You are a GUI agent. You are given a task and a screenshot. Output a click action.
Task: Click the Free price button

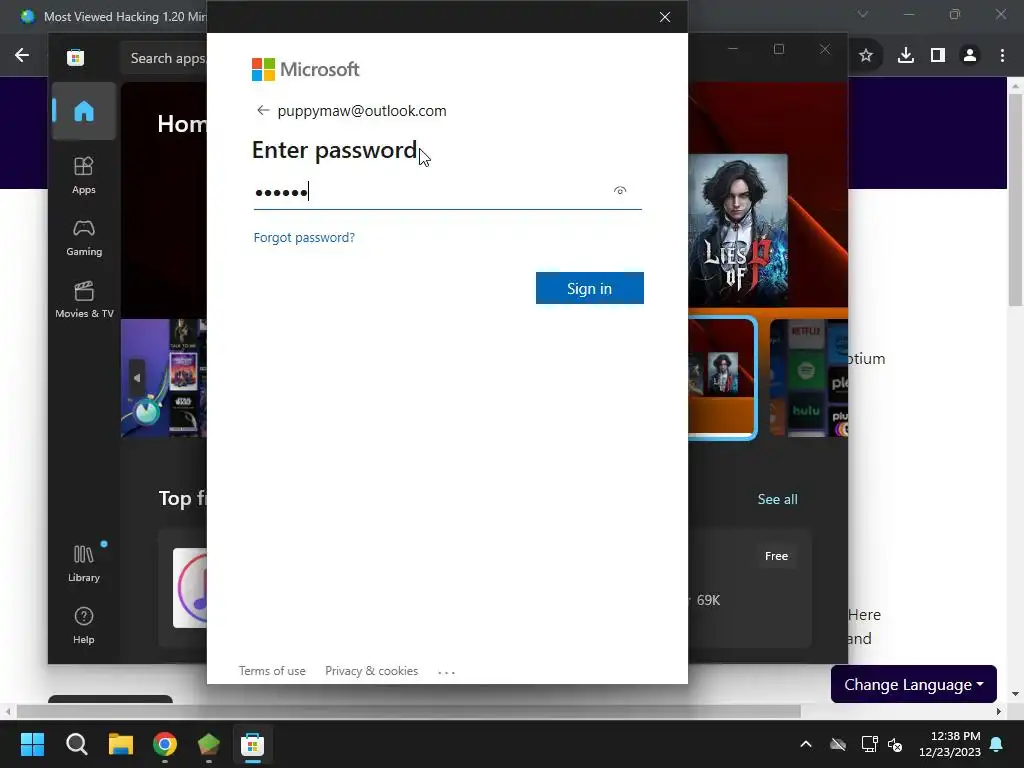[x=776, y=556]
